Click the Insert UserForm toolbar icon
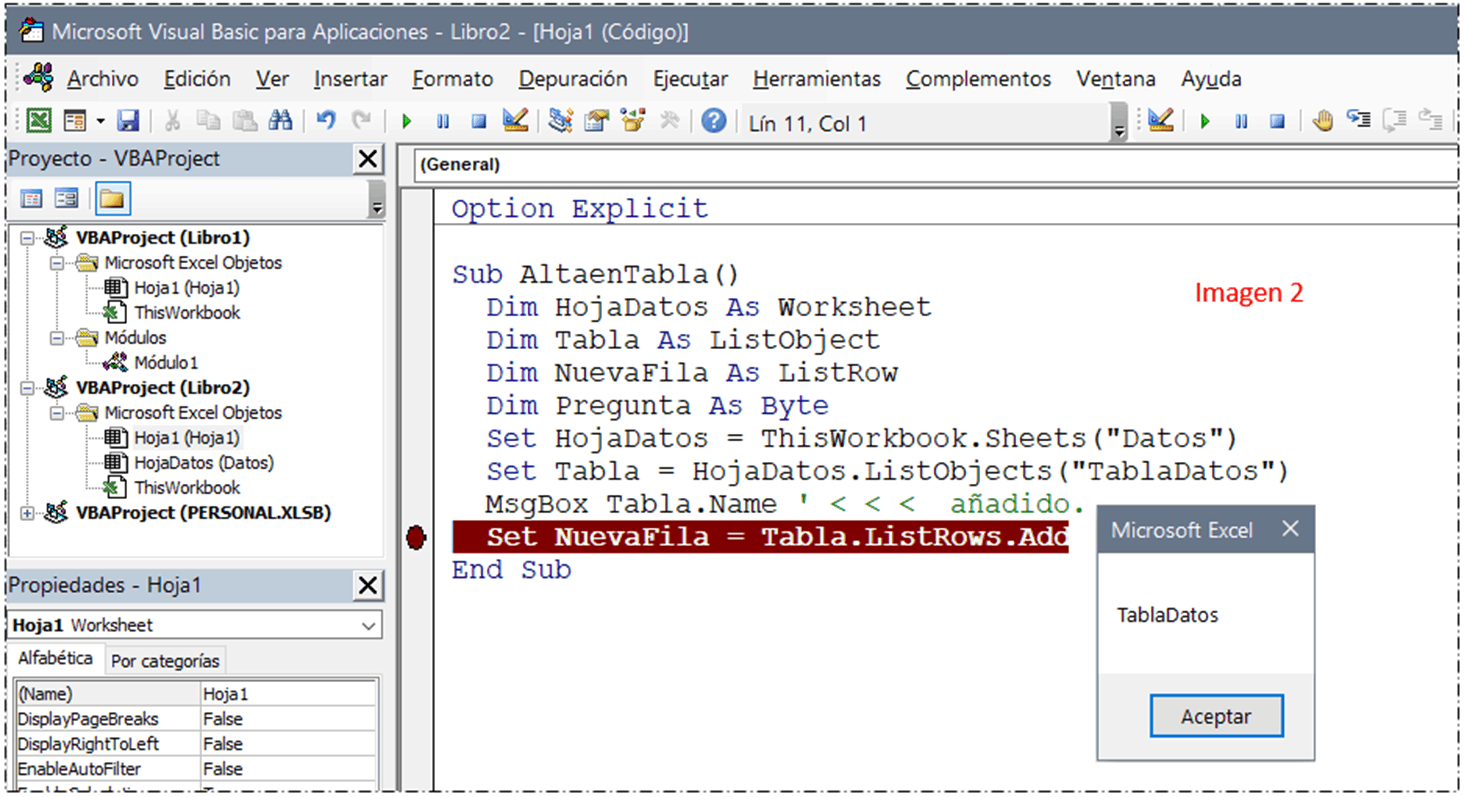The image size is (1464, 797). 75,122
